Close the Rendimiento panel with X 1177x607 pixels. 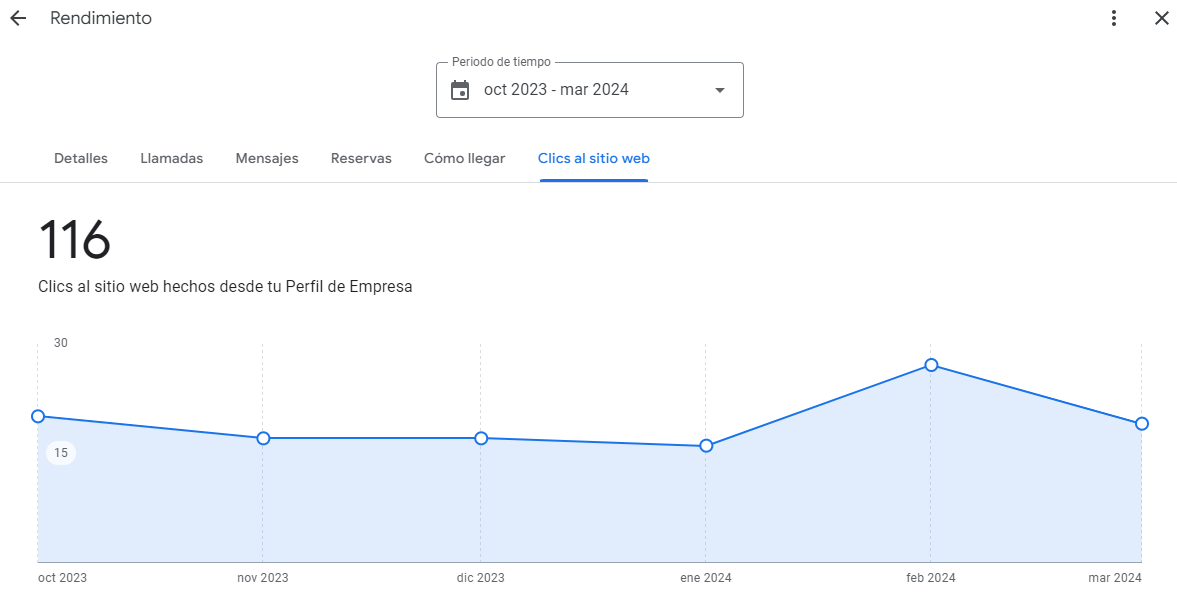tap(1161, 19)
